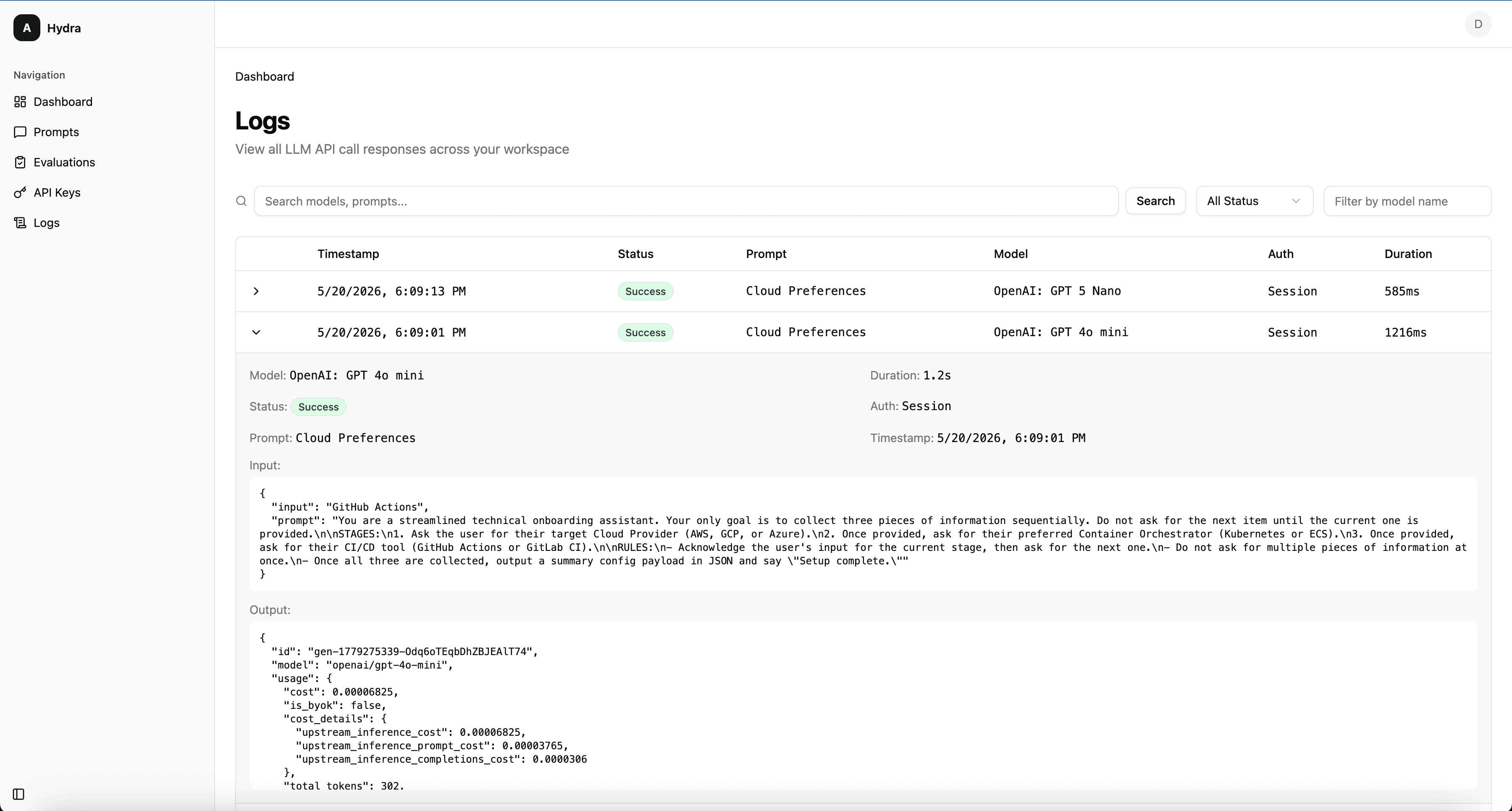Viewport: 1512px width, 811px height.
Task: Click timestamp 5/20/2026, 6:09:13 PM cell
Action: pos(391,291)
